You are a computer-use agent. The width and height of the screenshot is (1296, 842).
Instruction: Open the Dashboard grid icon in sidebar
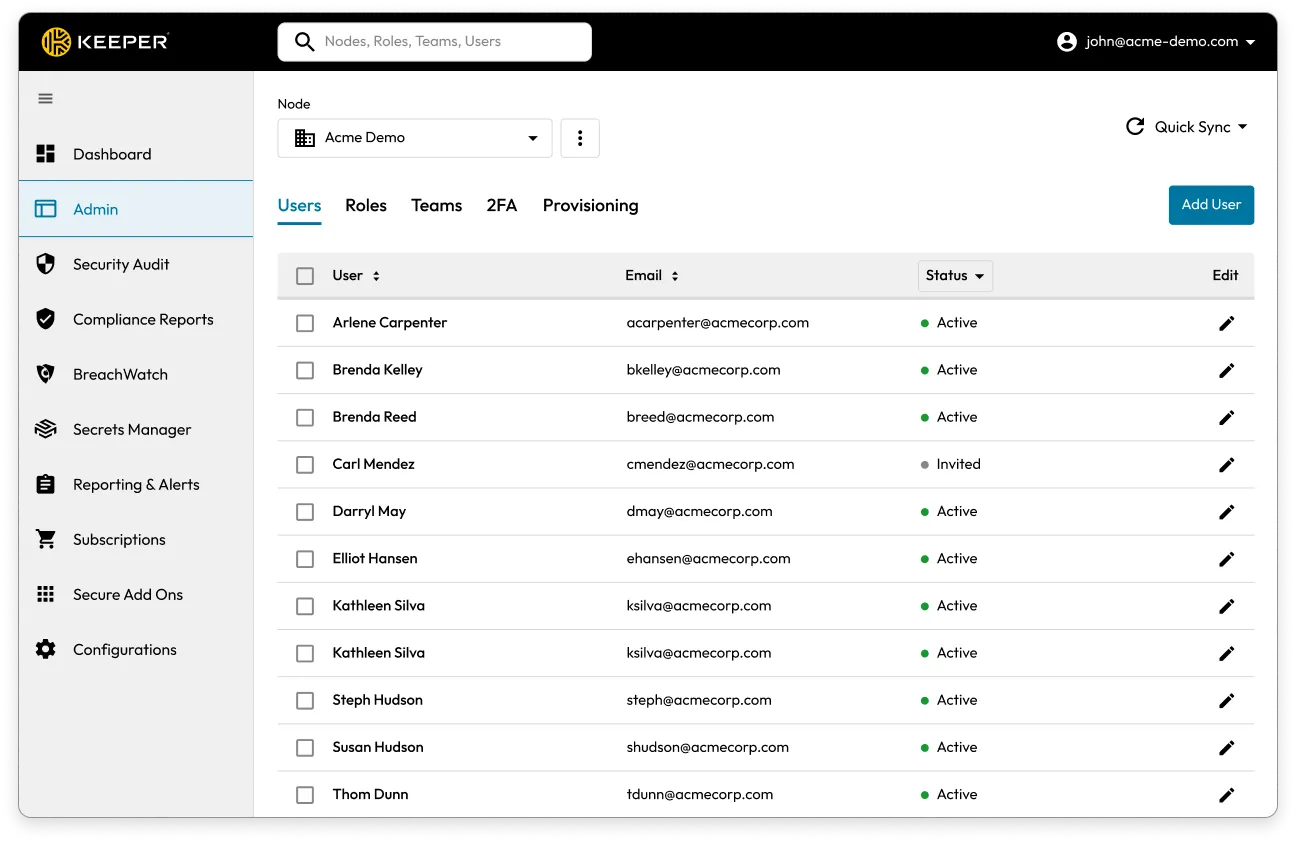pyautogui.click(x=46, y=154)
